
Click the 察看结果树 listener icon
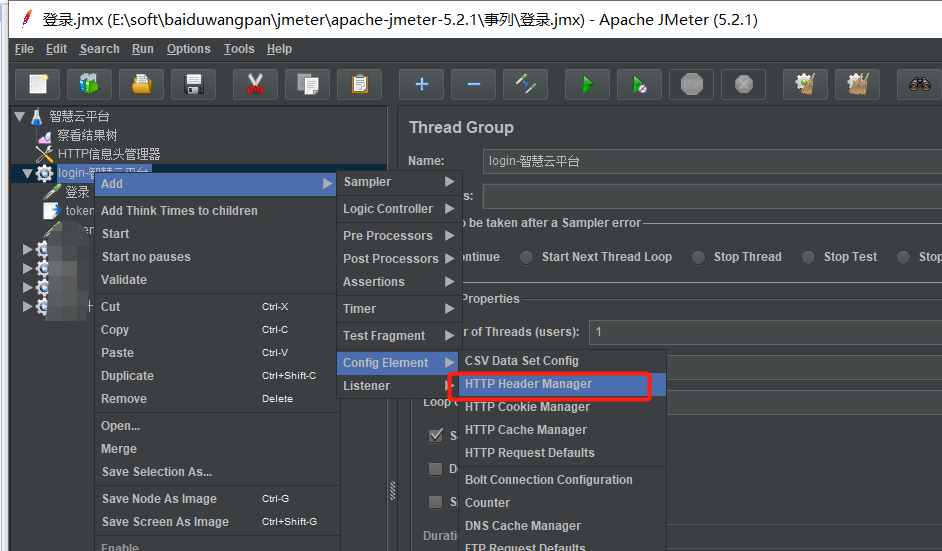coord(45,136)
